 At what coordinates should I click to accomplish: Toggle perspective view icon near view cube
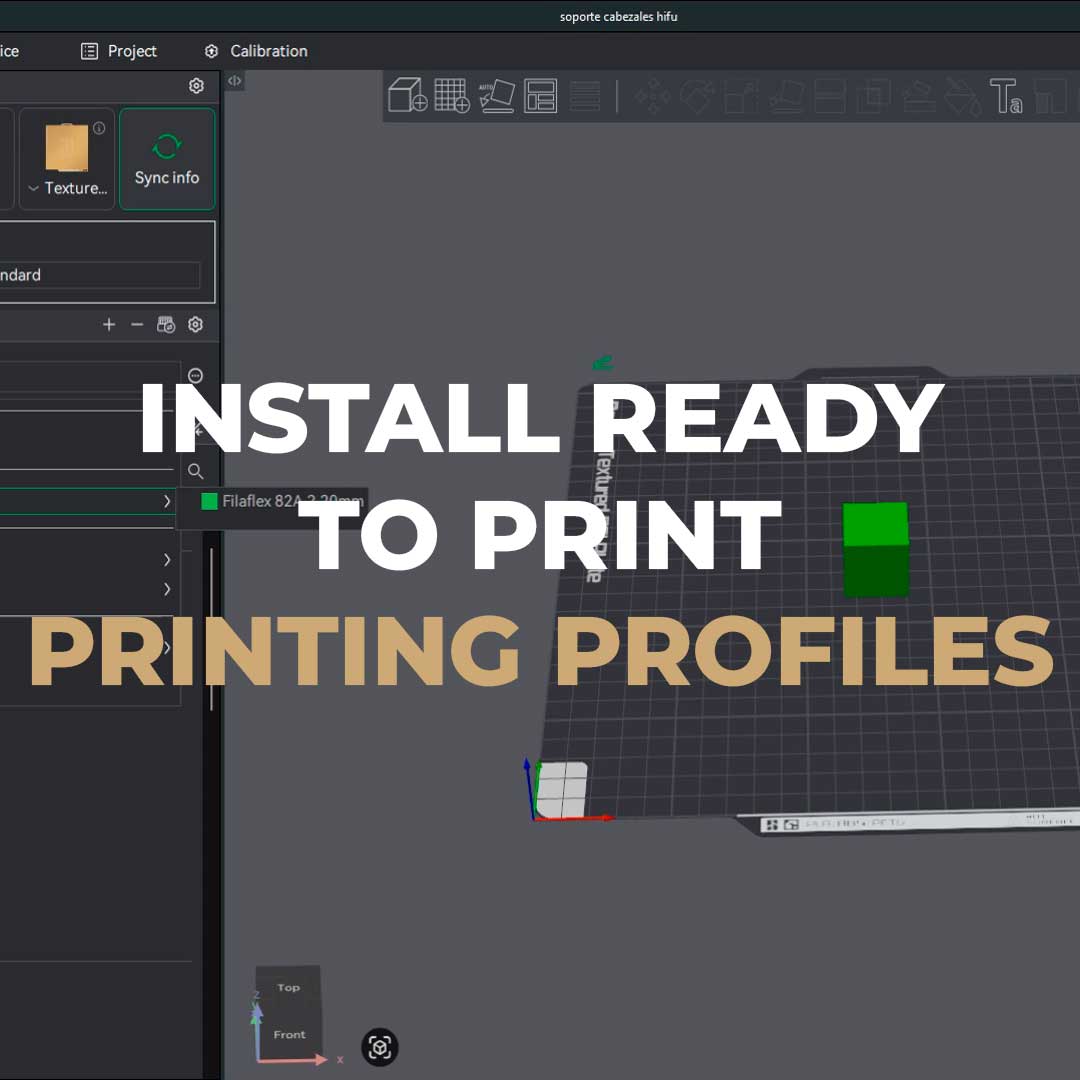380,1047
